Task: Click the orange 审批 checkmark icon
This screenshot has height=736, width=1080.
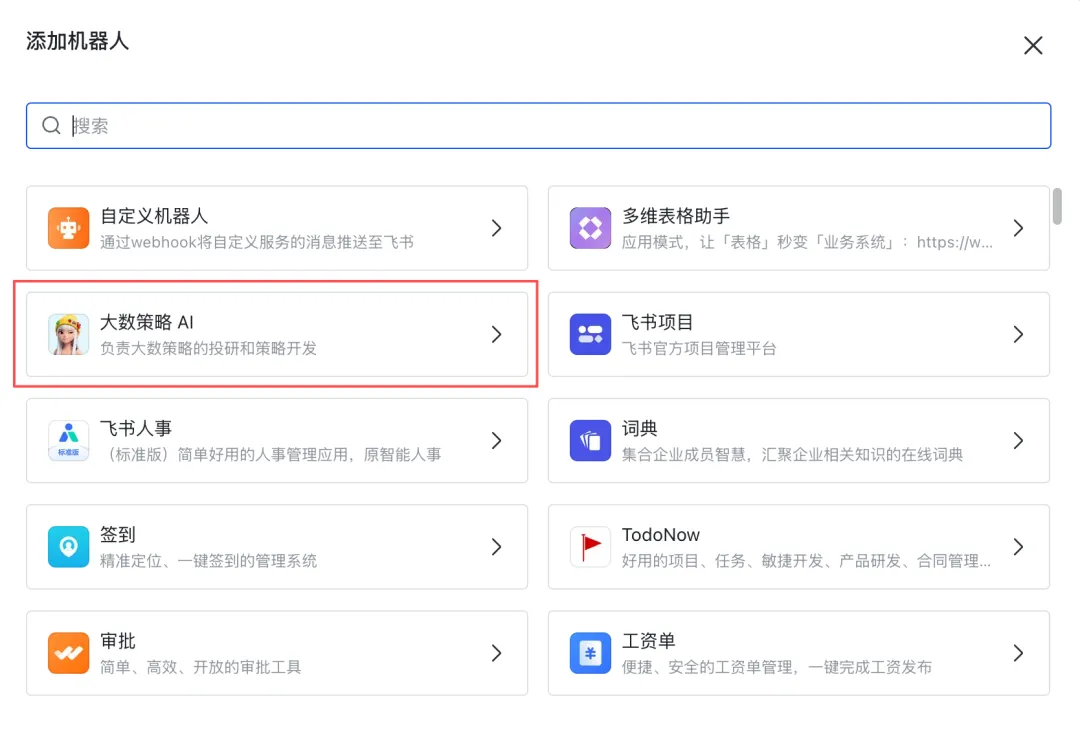Action: (68, 653)
